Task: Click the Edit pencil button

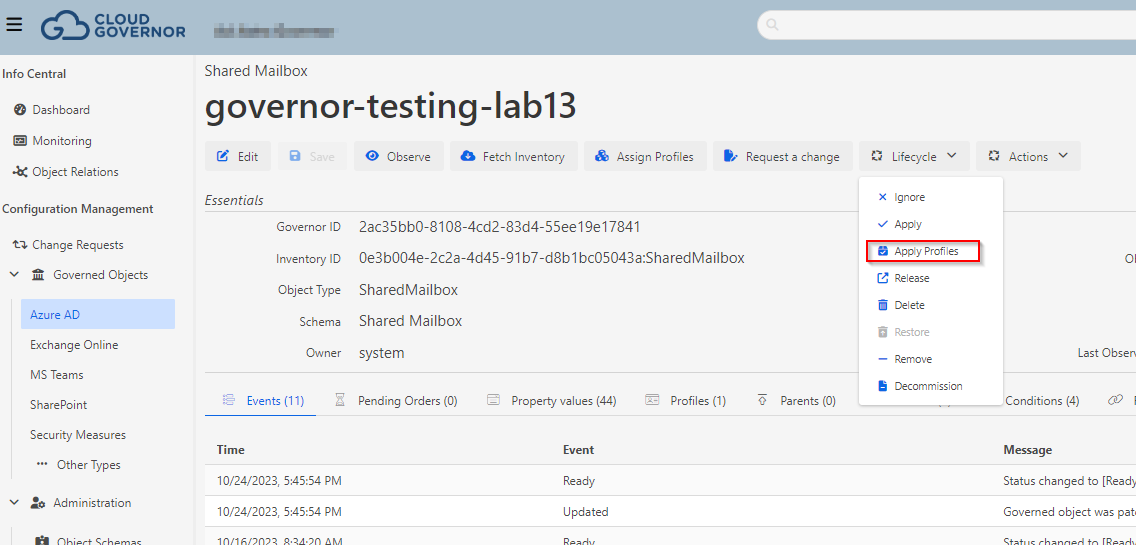Action: click(237, 156)
